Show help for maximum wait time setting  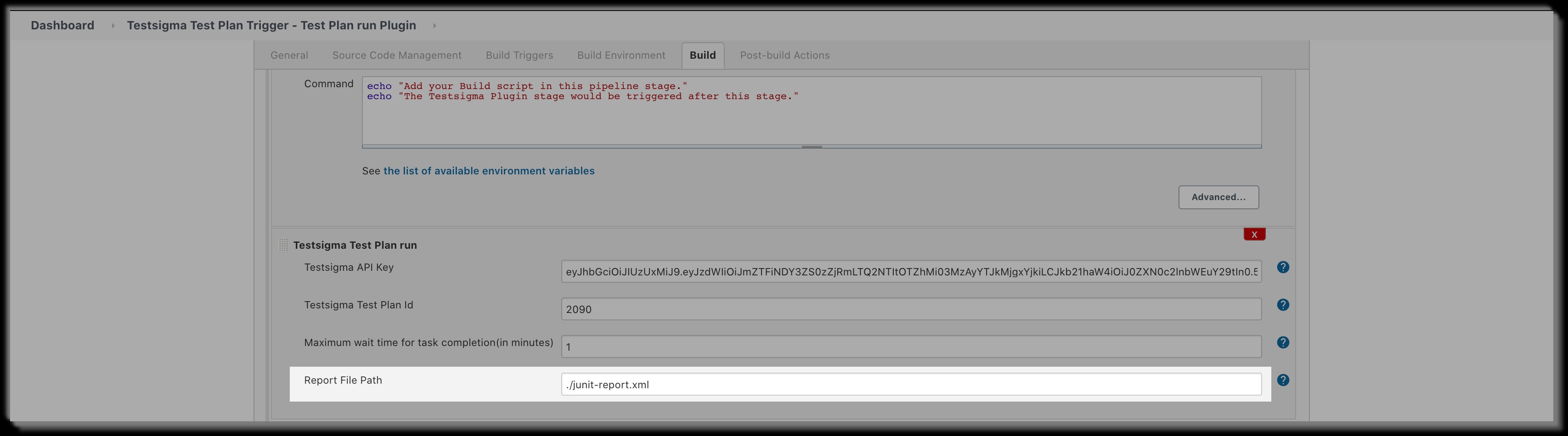click(1282, 342)
